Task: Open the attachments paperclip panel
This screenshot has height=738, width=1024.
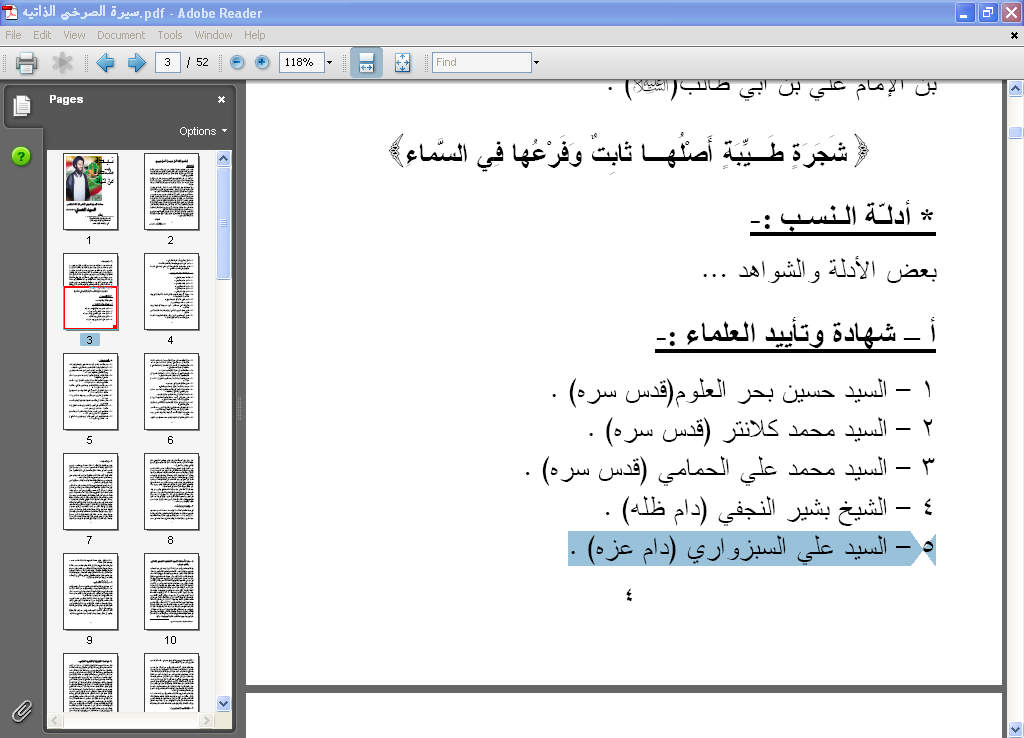Action: [x=20, y=711]
